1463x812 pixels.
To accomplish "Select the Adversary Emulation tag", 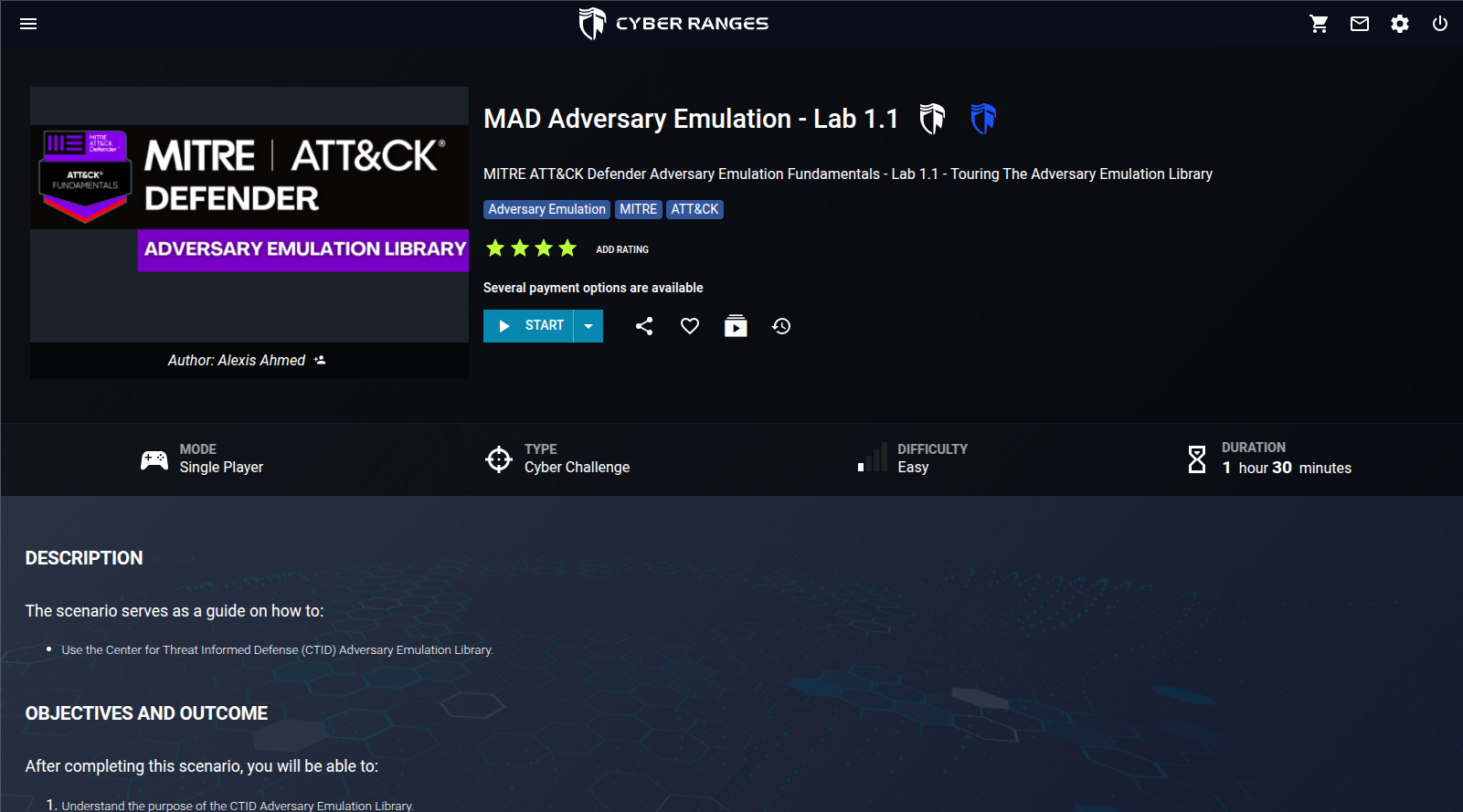I will click(x=546, y=209).
